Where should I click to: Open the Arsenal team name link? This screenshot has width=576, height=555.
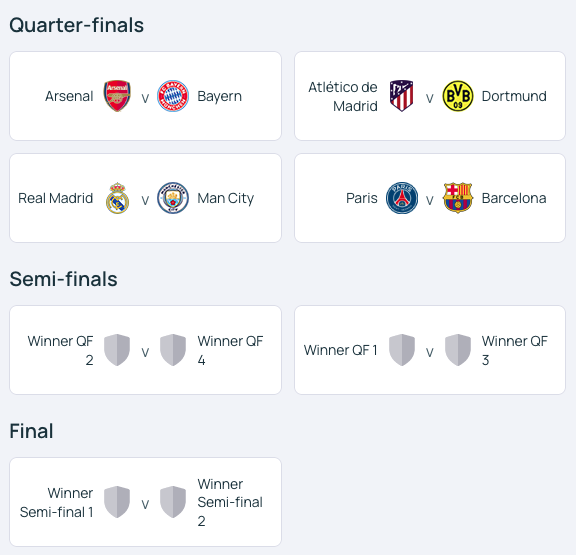(x=69, y=96)
